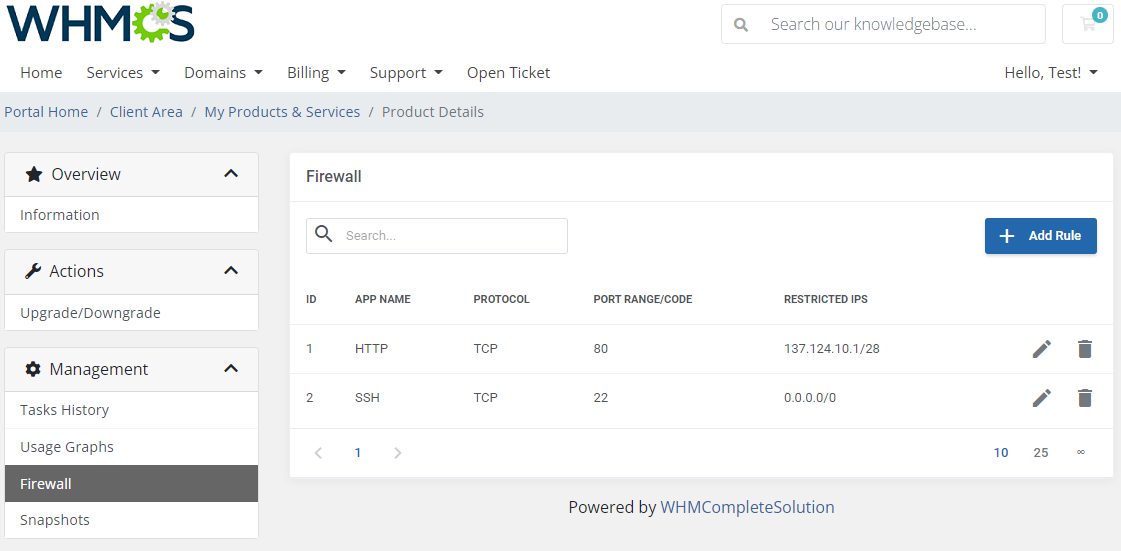Click the Actions wrench icon
Screen dimensions: 1121x551
[x=33, y=271]
